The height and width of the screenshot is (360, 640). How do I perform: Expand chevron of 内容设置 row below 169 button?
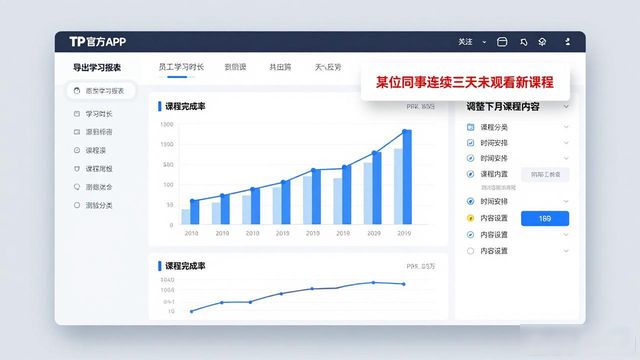(x=566, y=235)
